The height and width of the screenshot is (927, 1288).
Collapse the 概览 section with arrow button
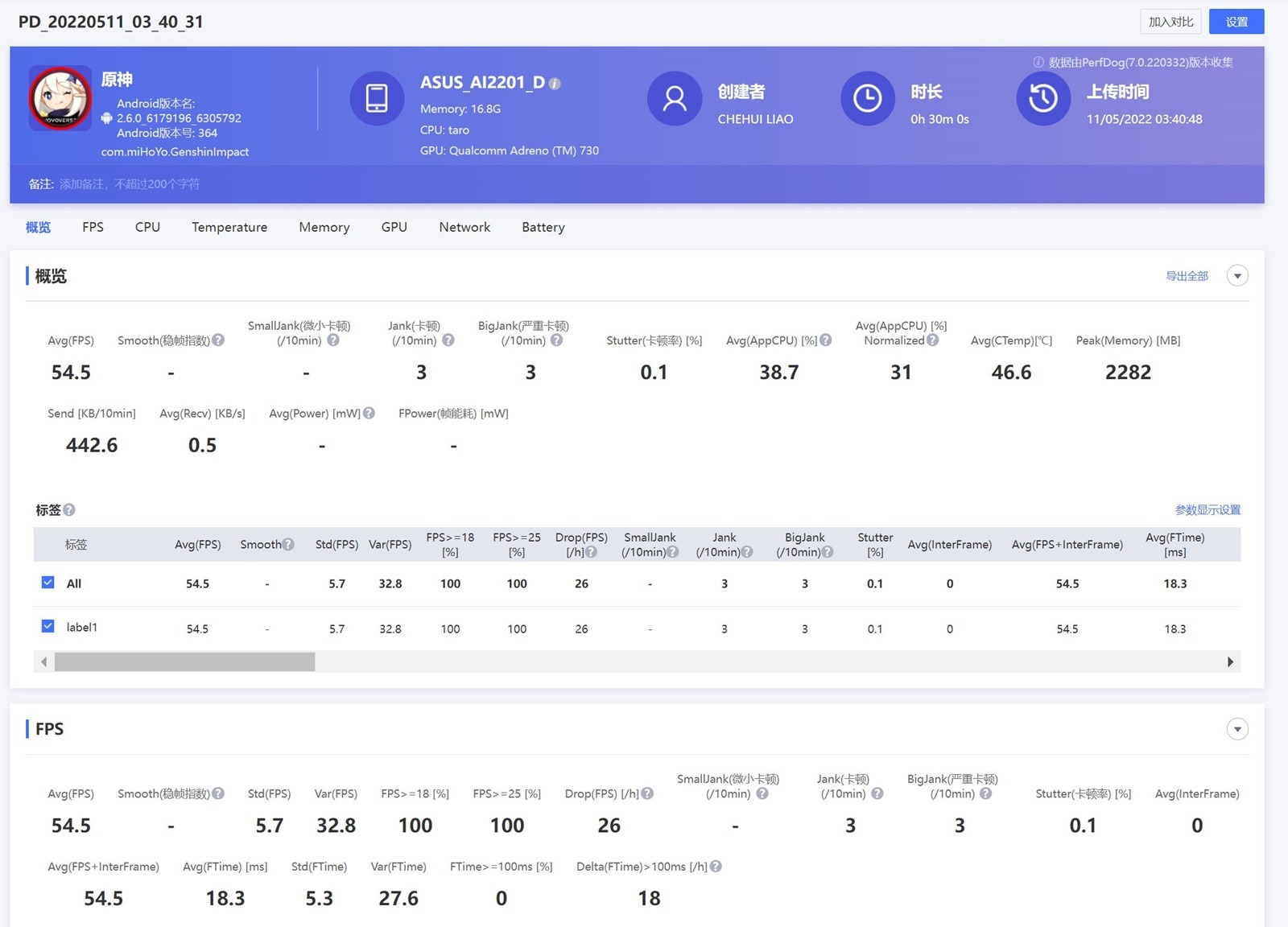pos(1237,276)
